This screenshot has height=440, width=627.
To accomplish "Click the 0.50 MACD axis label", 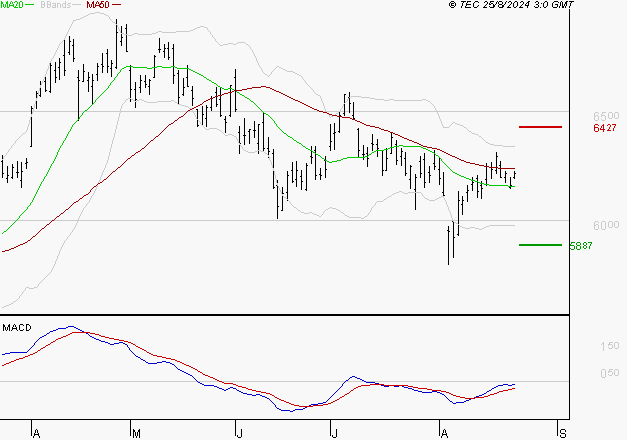I will tap(610, 373).
